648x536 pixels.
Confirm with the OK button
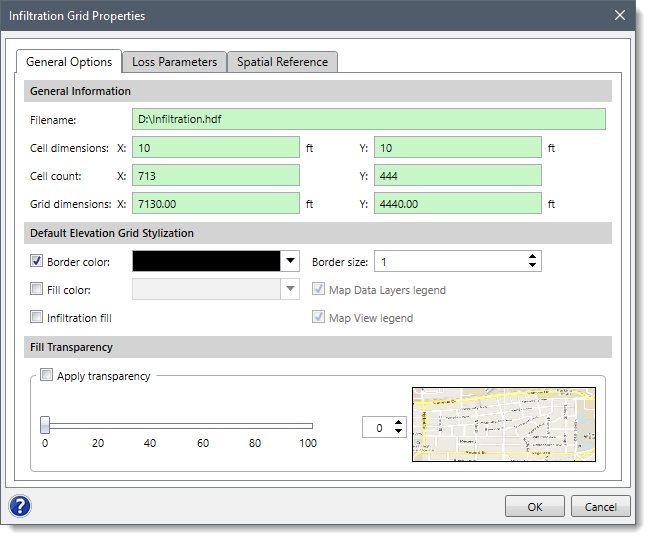point(534,506)
